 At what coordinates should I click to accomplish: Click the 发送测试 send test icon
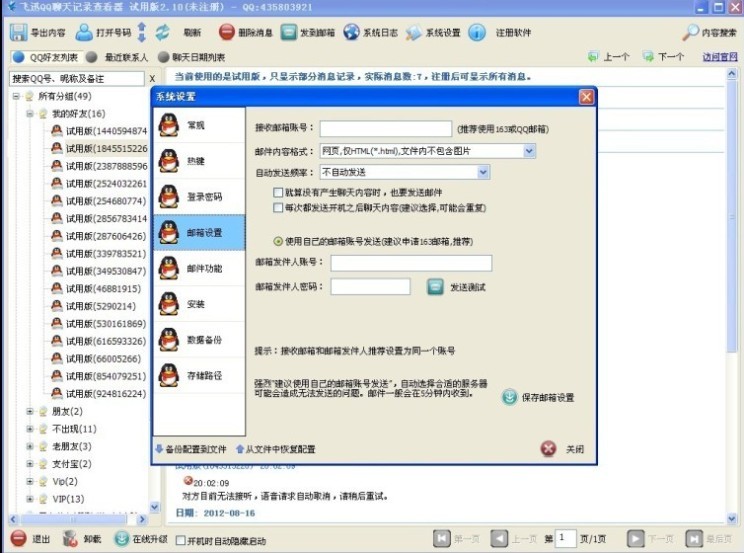(435, 287)
